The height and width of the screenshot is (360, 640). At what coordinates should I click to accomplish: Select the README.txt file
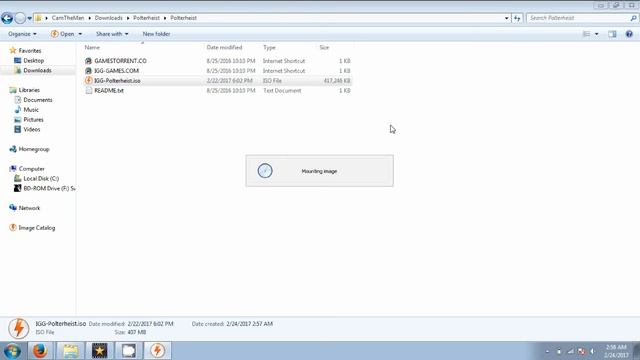pyautogui.click(x=109, y=91)
